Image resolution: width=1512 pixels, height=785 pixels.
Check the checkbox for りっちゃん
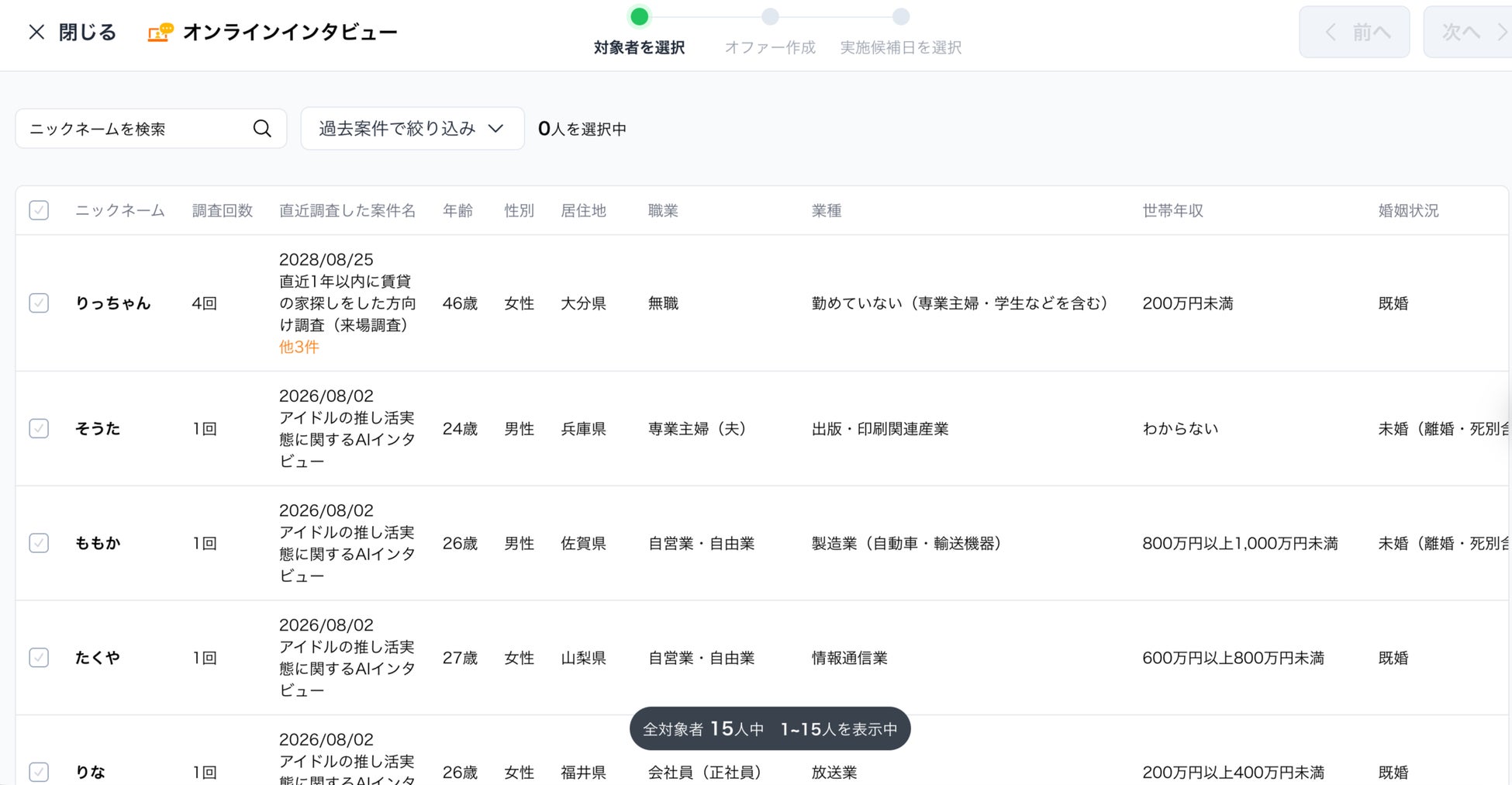(x=39, y=303)
